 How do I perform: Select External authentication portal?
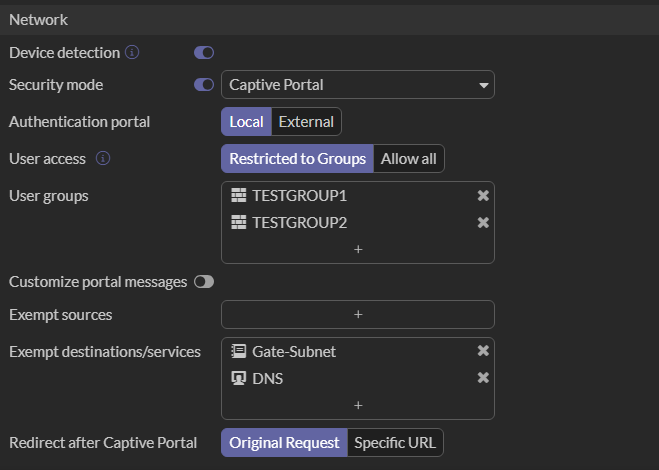click(x=306, y=122)
